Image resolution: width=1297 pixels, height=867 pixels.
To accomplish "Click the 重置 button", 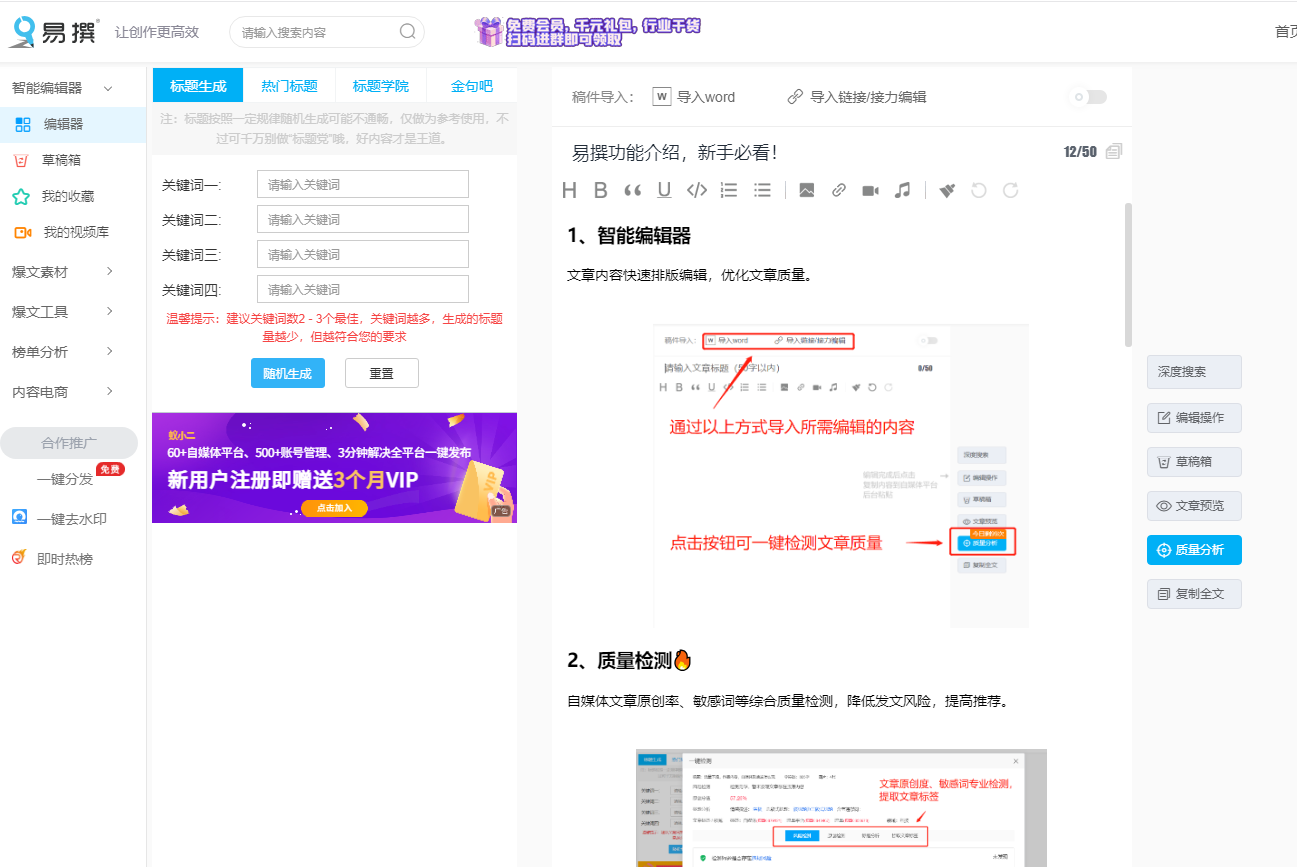I will (x=381, y=373).
